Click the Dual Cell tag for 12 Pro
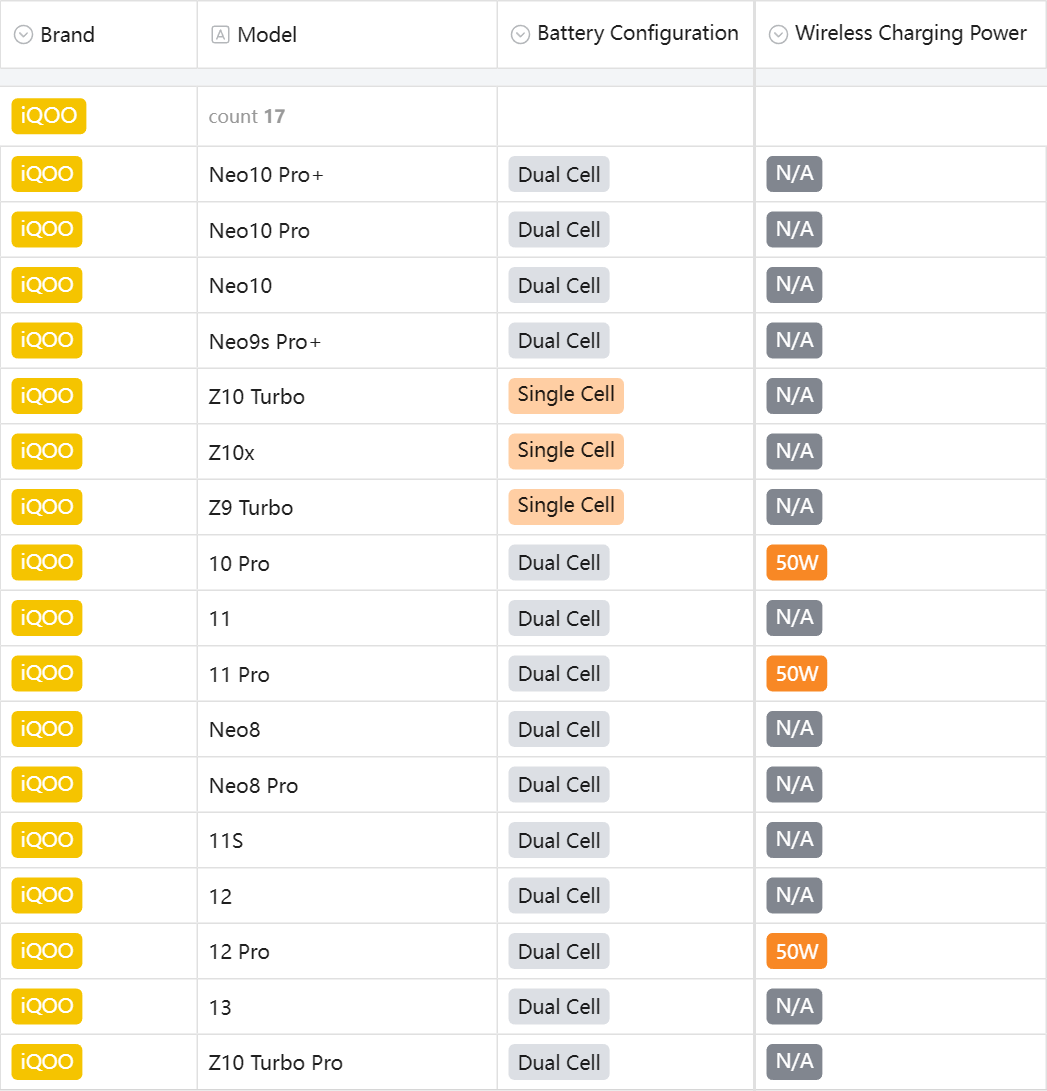This screenshot has width=1047, height=1091. pos(559,951)
